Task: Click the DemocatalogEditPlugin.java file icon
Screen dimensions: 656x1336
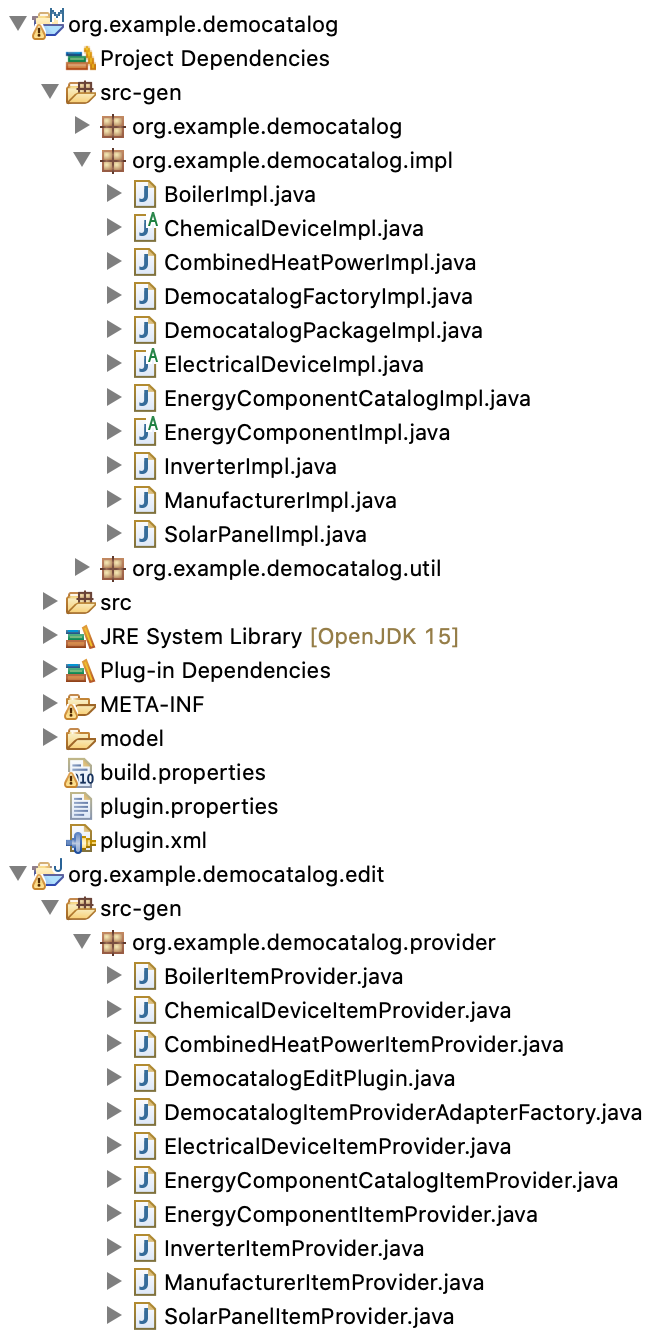Action: coord(146,1078)
